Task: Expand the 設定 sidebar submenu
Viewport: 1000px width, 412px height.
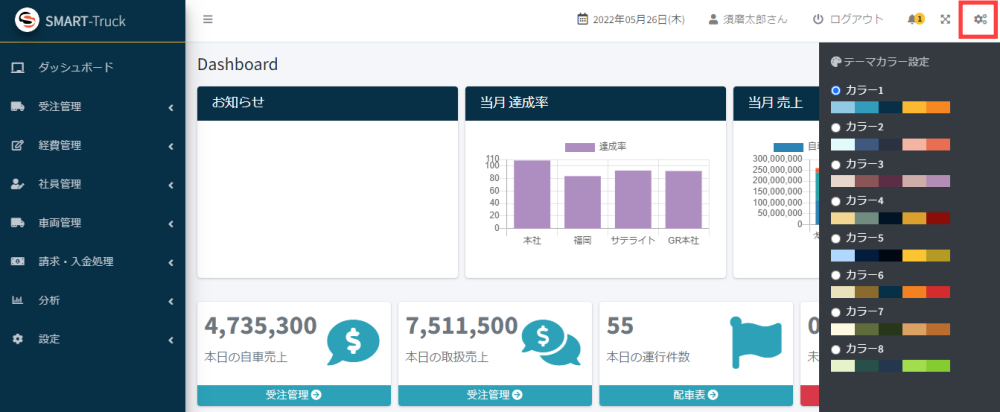Action: point(92,339)
